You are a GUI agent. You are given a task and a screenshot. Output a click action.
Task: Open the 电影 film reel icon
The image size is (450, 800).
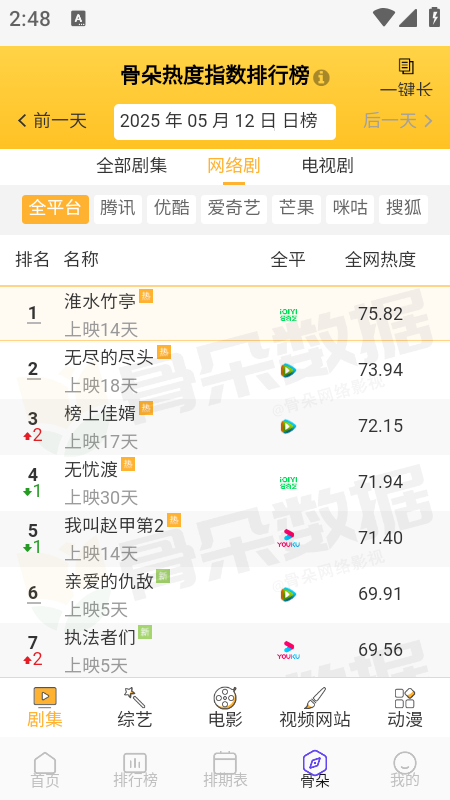coord(225,697)
